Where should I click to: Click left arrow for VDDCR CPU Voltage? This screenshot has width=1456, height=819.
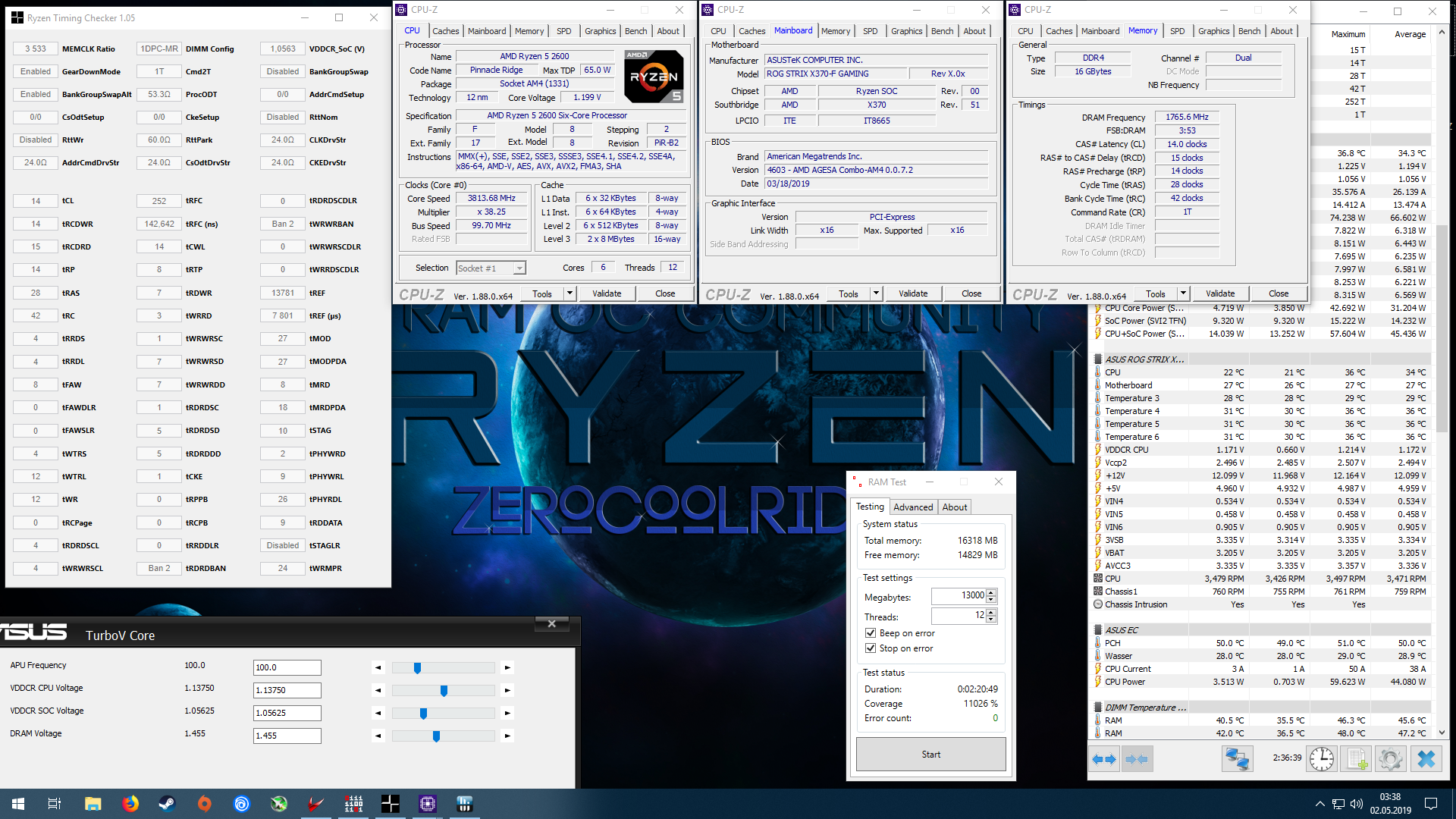[x=378, y=691]
